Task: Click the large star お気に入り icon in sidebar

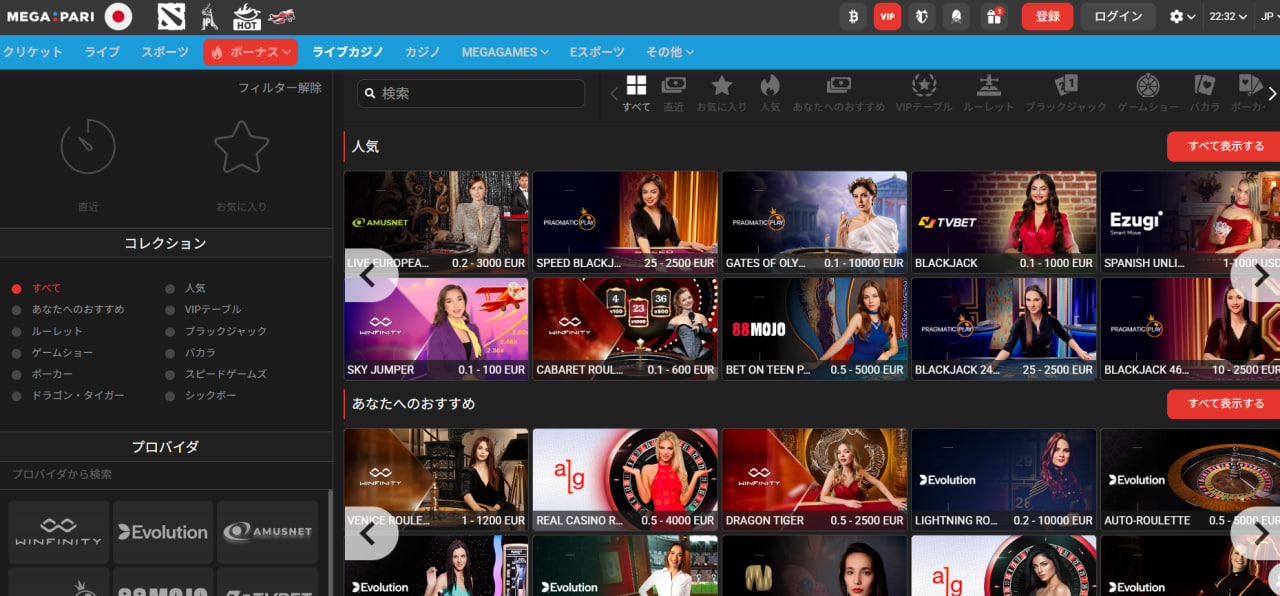Action: click(242, 147)
